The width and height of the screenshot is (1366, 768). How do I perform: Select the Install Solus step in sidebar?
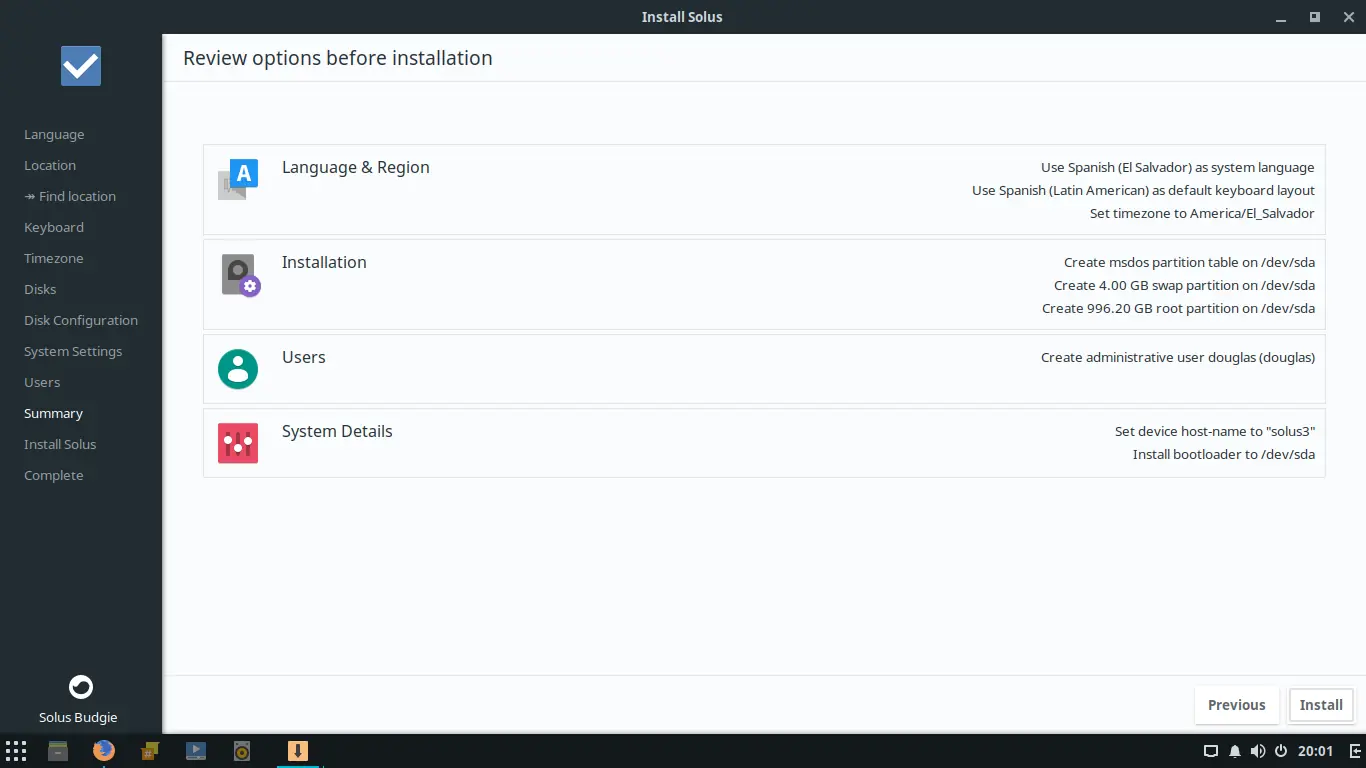pyautogui.click(x=60, y=445)
